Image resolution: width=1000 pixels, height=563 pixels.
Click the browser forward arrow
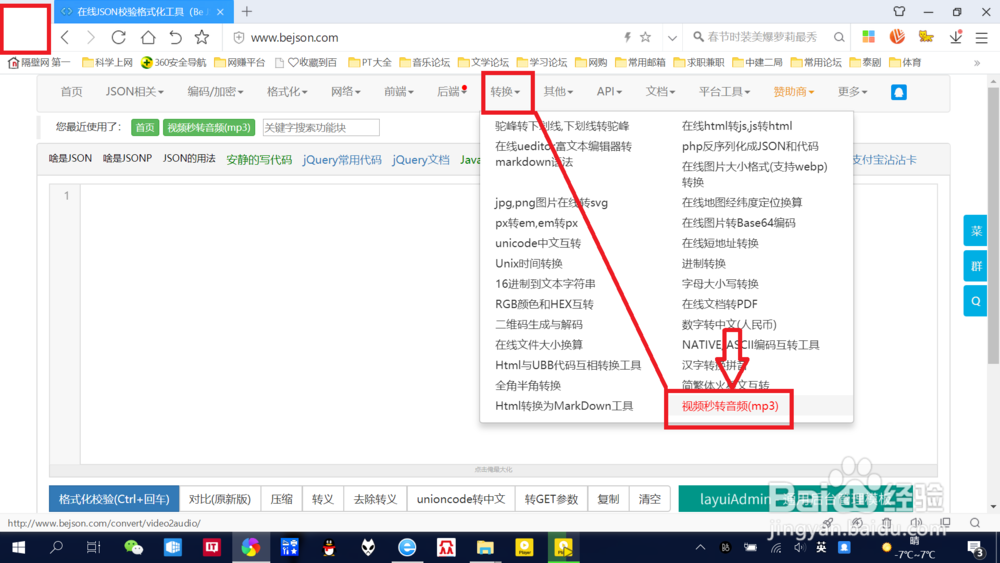[x=91, y=37]
